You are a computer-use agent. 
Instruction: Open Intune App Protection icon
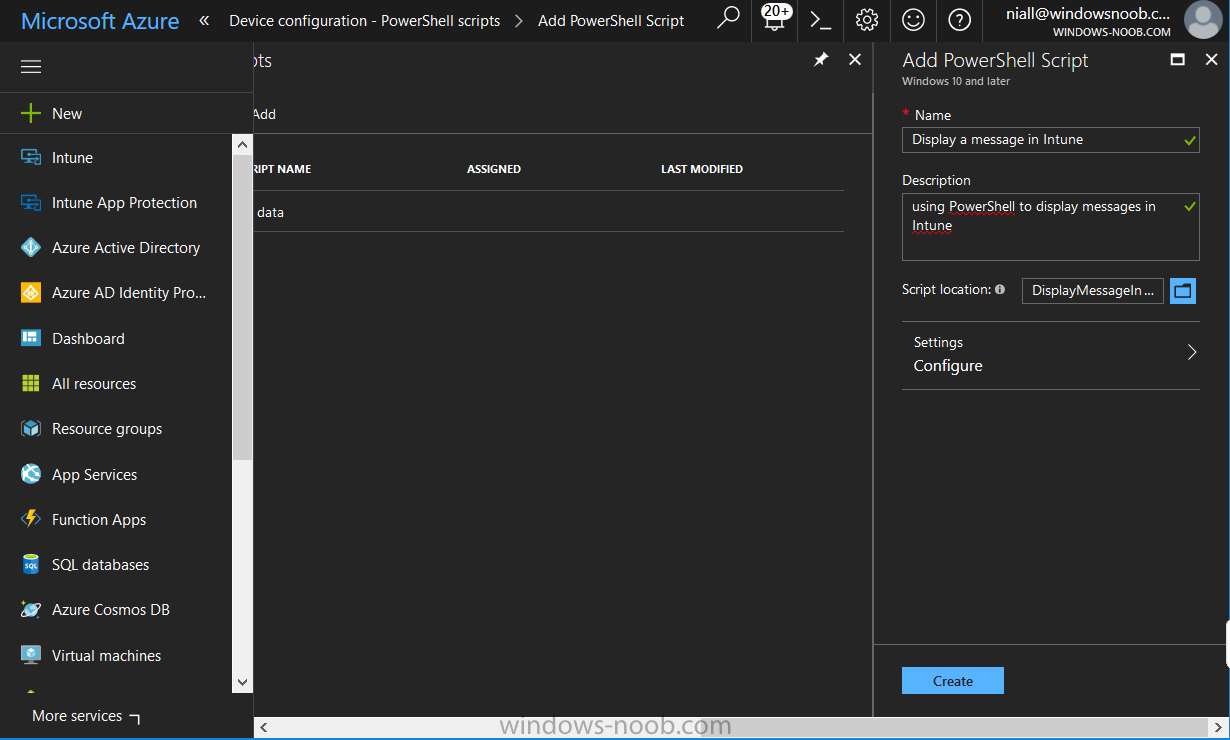(x=31, y=203)
